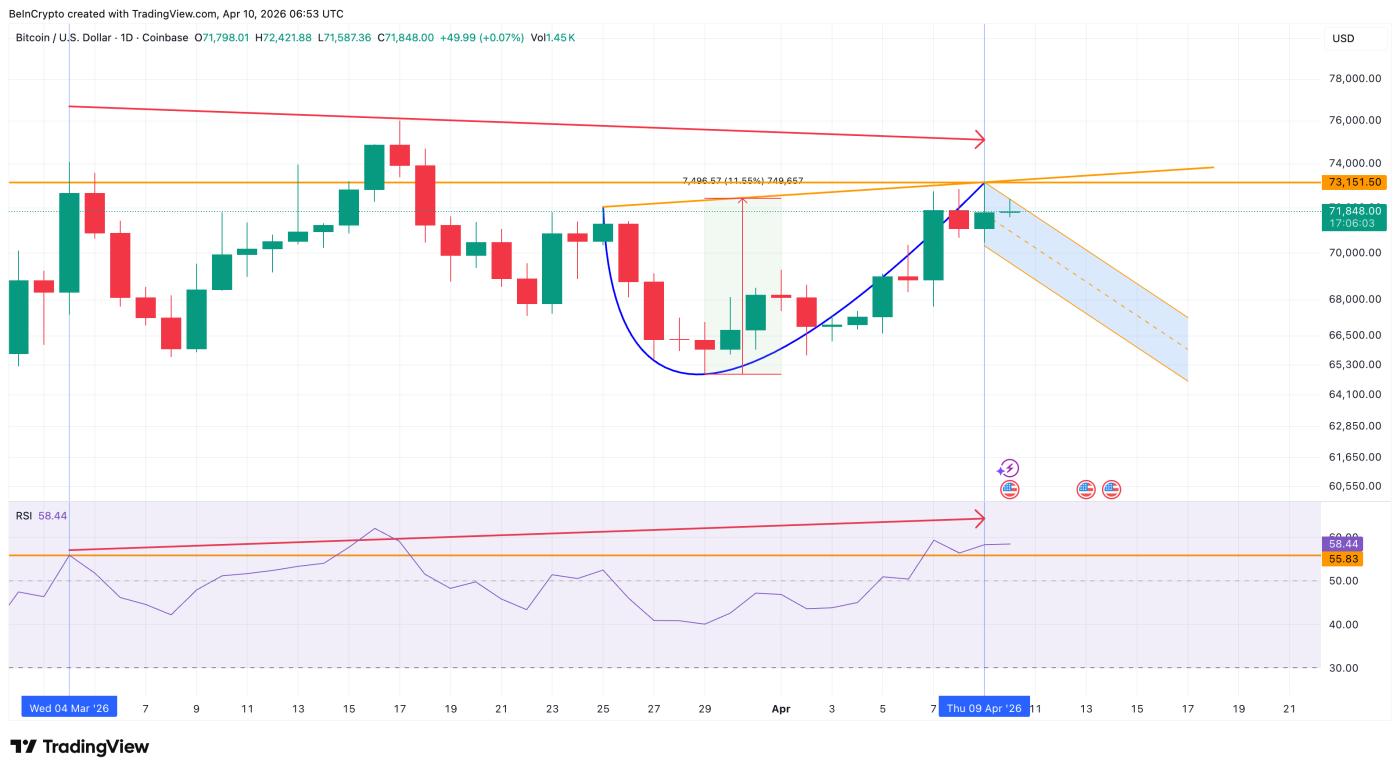This screenshot has width=1400, height=773.
Task: Click the red arrowhead on price trendline
Action: 980,139
